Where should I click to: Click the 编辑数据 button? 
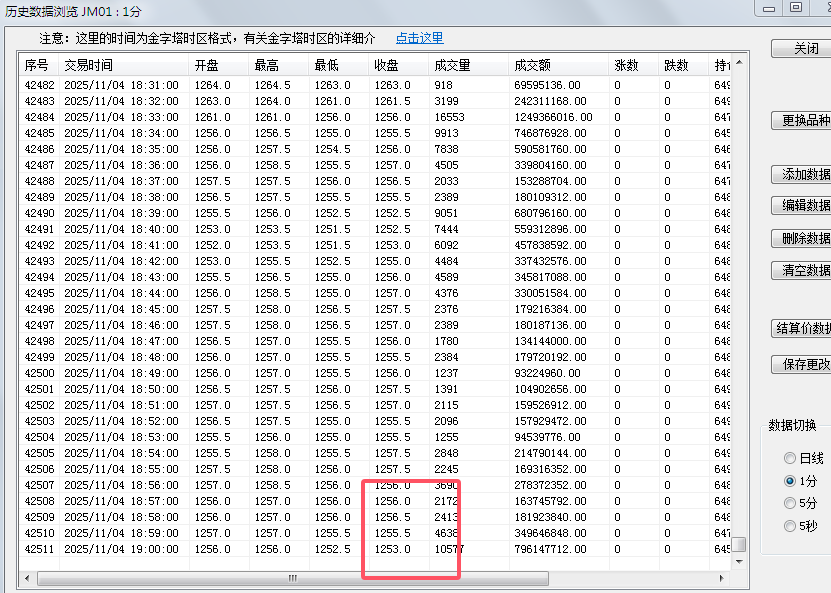click(x=803, y=205)
